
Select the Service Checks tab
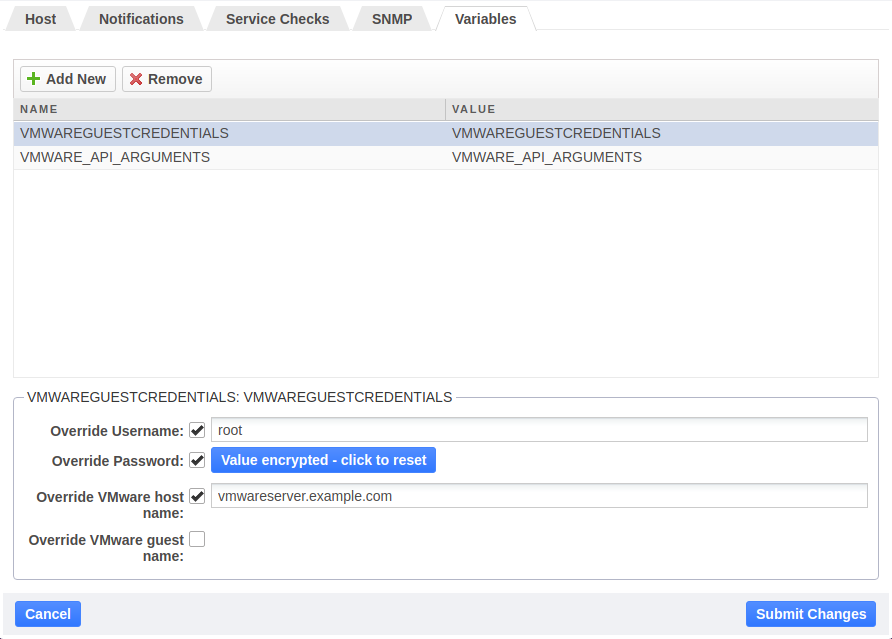277,18
